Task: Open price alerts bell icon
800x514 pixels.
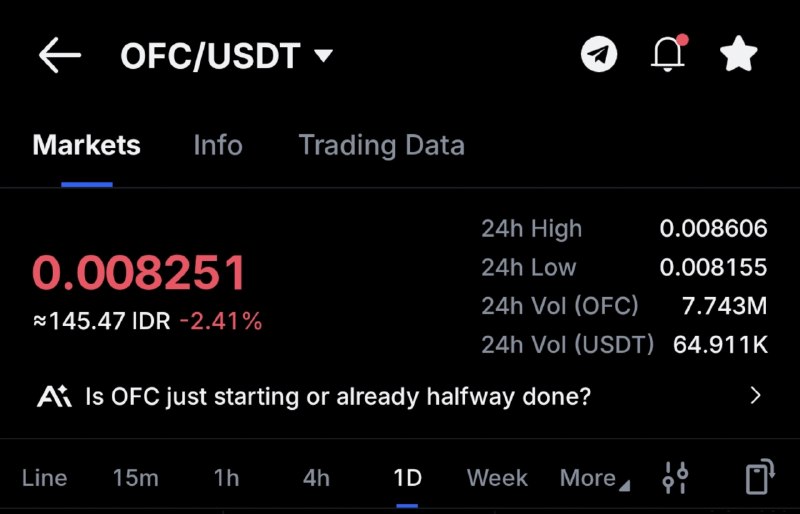Action: tap(669, 53)
